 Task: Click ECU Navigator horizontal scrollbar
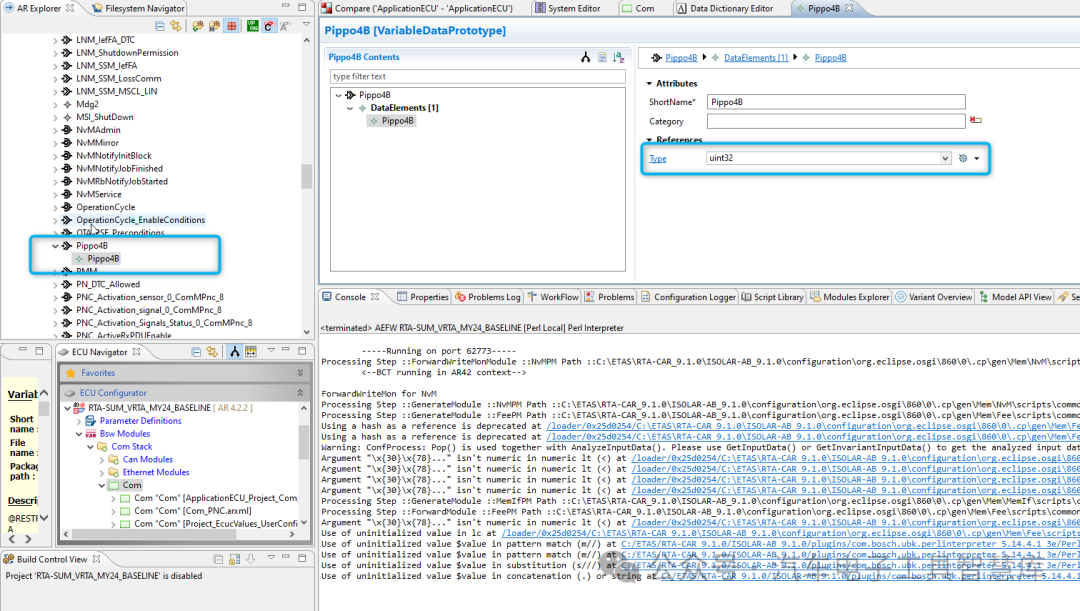[155, 534]
